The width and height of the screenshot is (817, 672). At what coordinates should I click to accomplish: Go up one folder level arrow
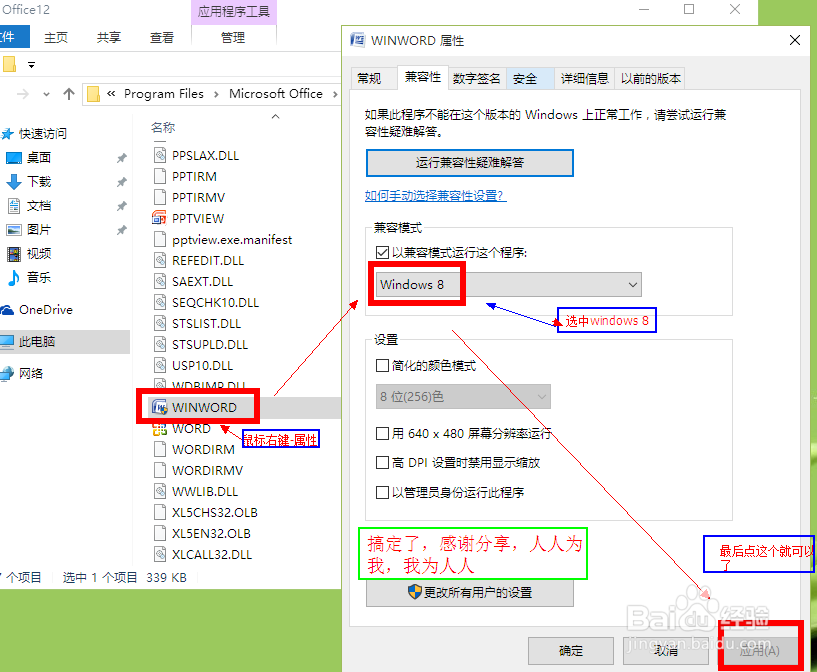pyautogui.click(x=69, y=94)
